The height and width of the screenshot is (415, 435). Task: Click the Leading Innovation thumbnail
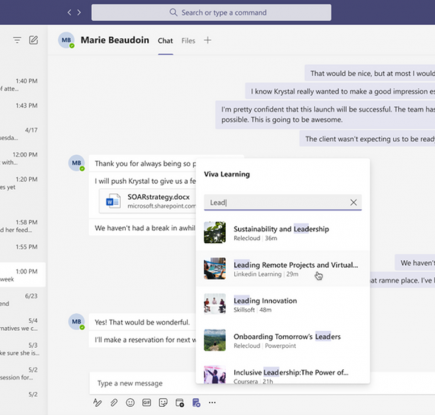215,304
